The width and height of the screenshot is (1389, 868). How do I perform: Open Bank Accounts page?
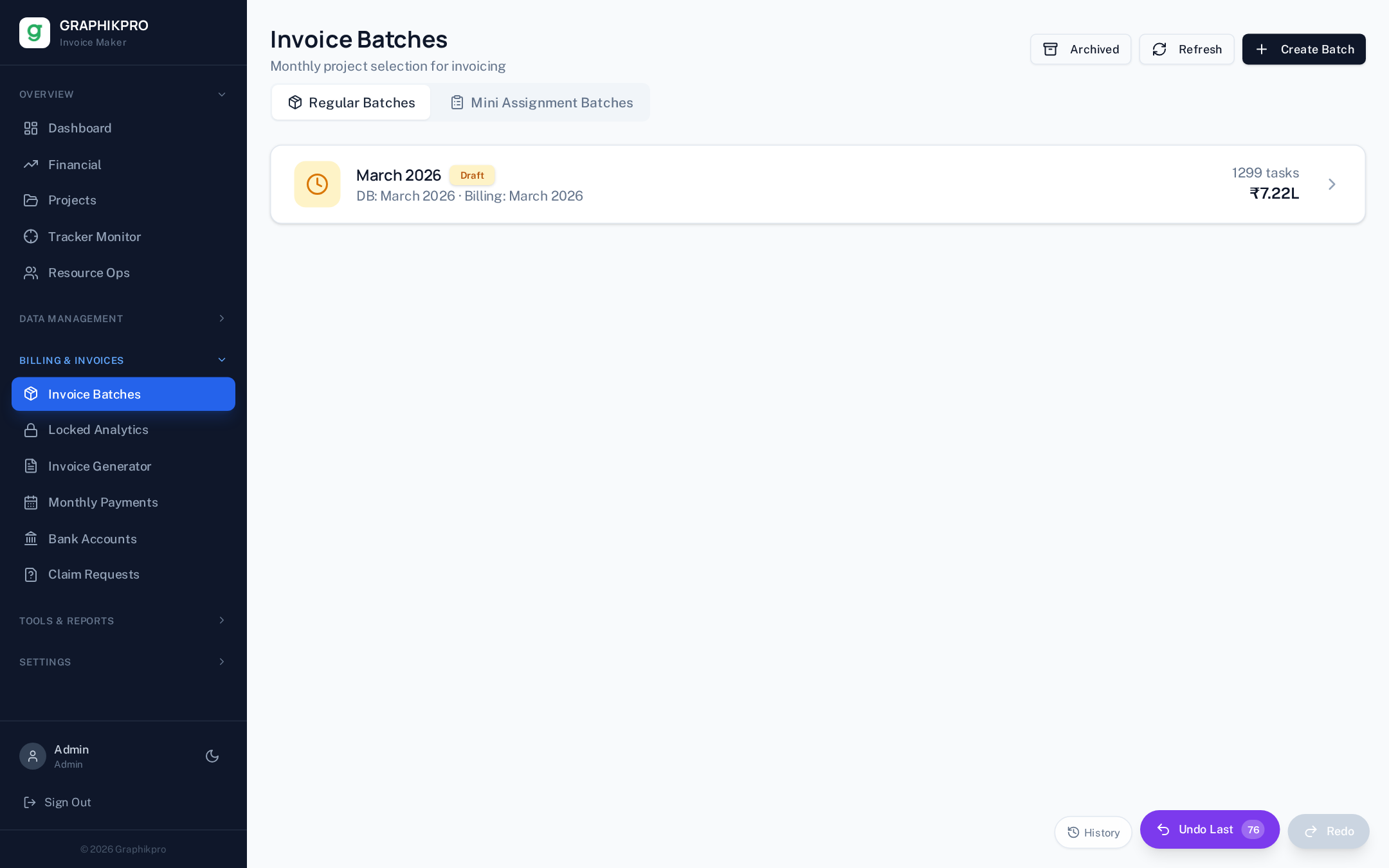pyautogui.click(x=123, y=539)
